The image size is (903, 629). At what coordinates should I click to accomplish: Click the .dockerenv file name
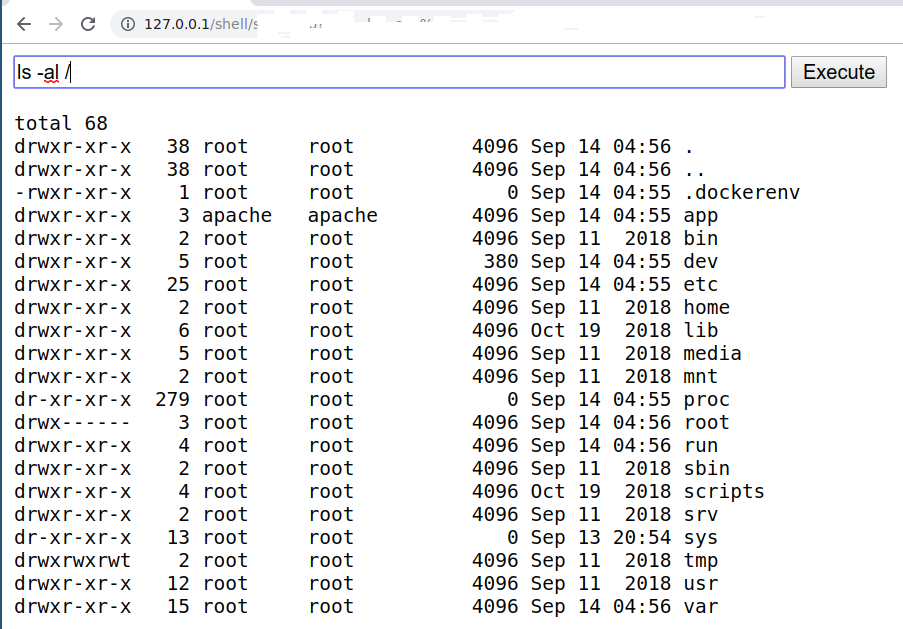tap(741, 193)
